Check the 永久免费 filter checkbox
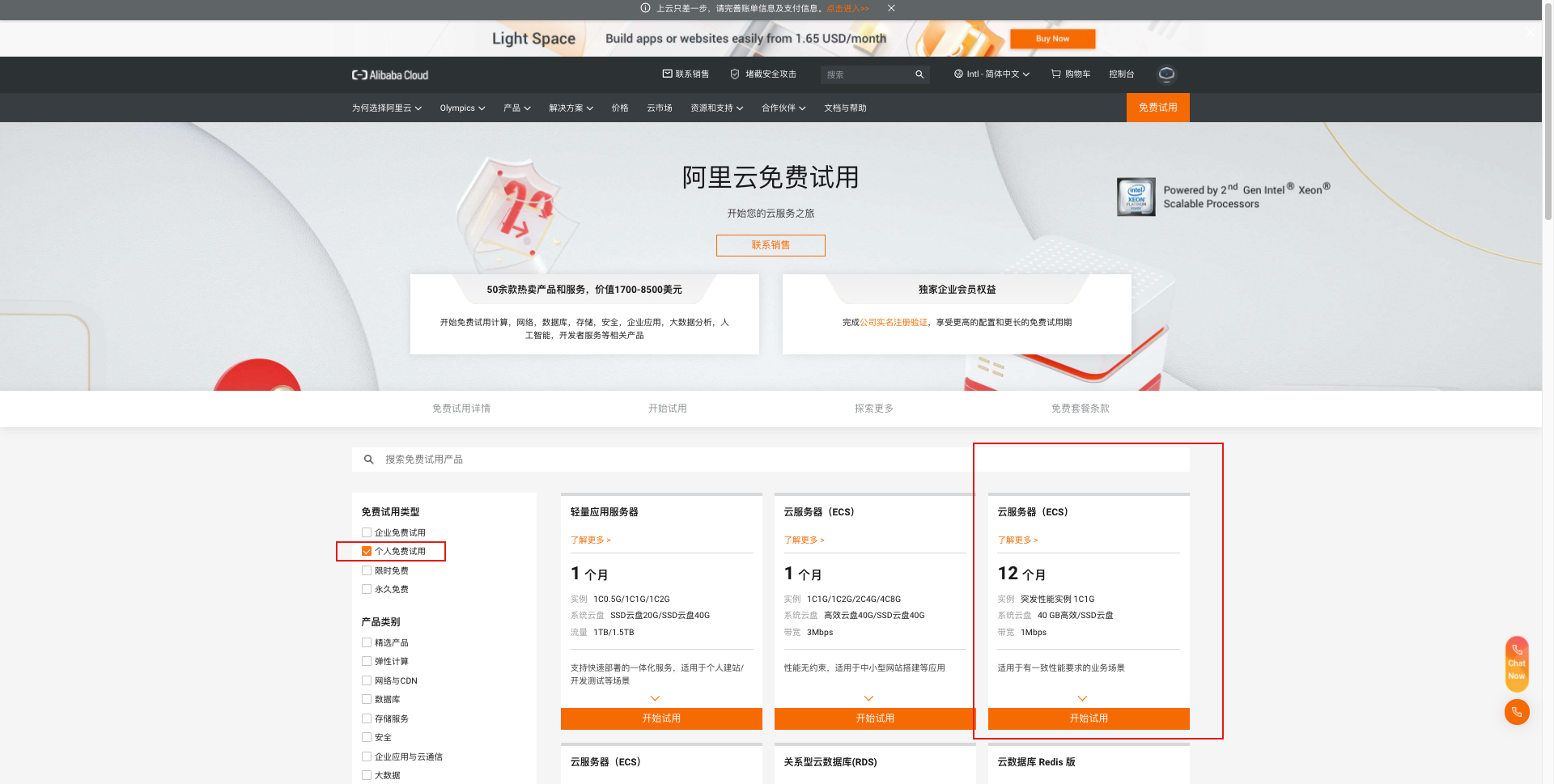The image size is (1554, 784). (x=367, y=589)
